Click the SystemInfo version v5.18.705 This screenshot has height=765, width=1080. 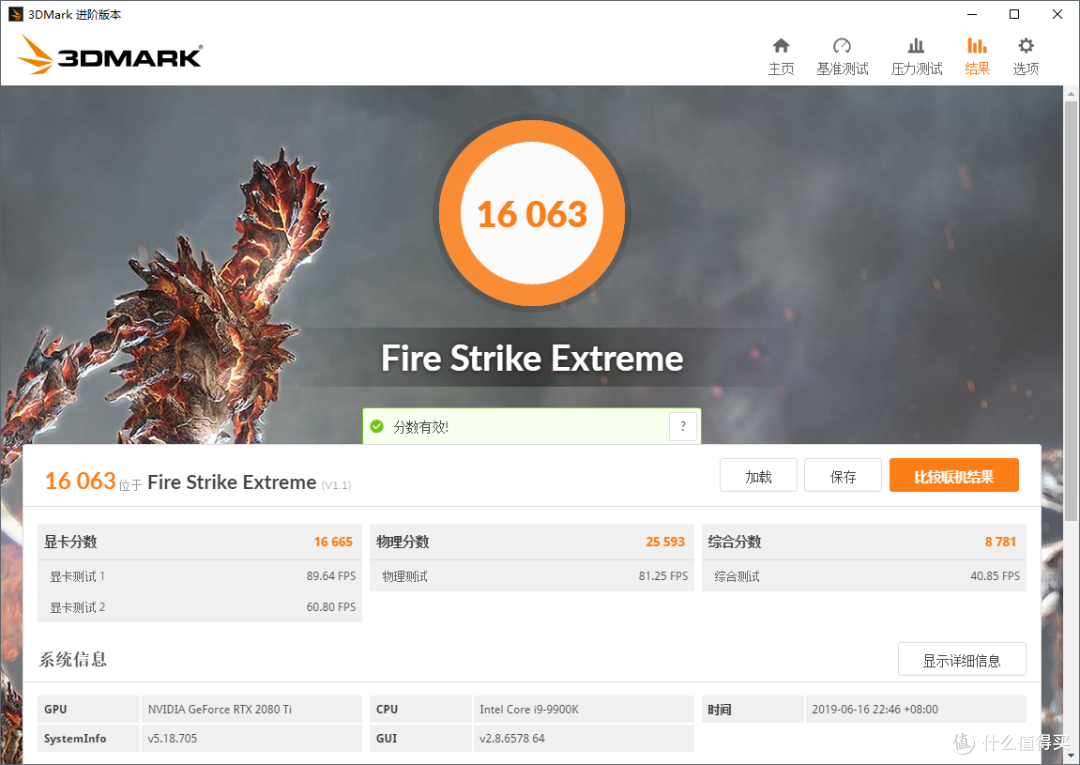tap(172, 738)
